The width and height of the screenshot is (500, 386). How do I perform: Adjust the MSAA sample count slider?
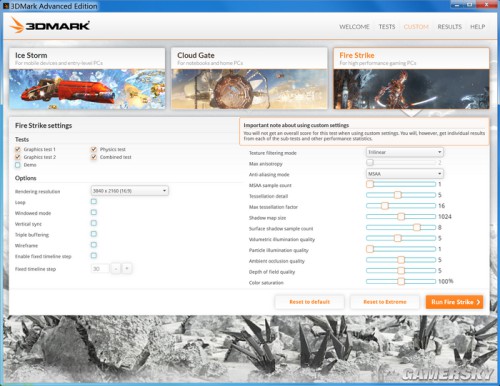[x=401, y=184]
